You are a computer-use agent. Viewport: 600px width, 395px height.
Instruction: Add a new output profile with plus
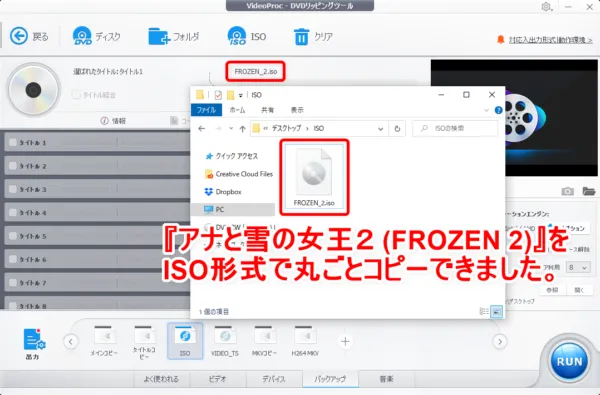(x=345, y=341)
